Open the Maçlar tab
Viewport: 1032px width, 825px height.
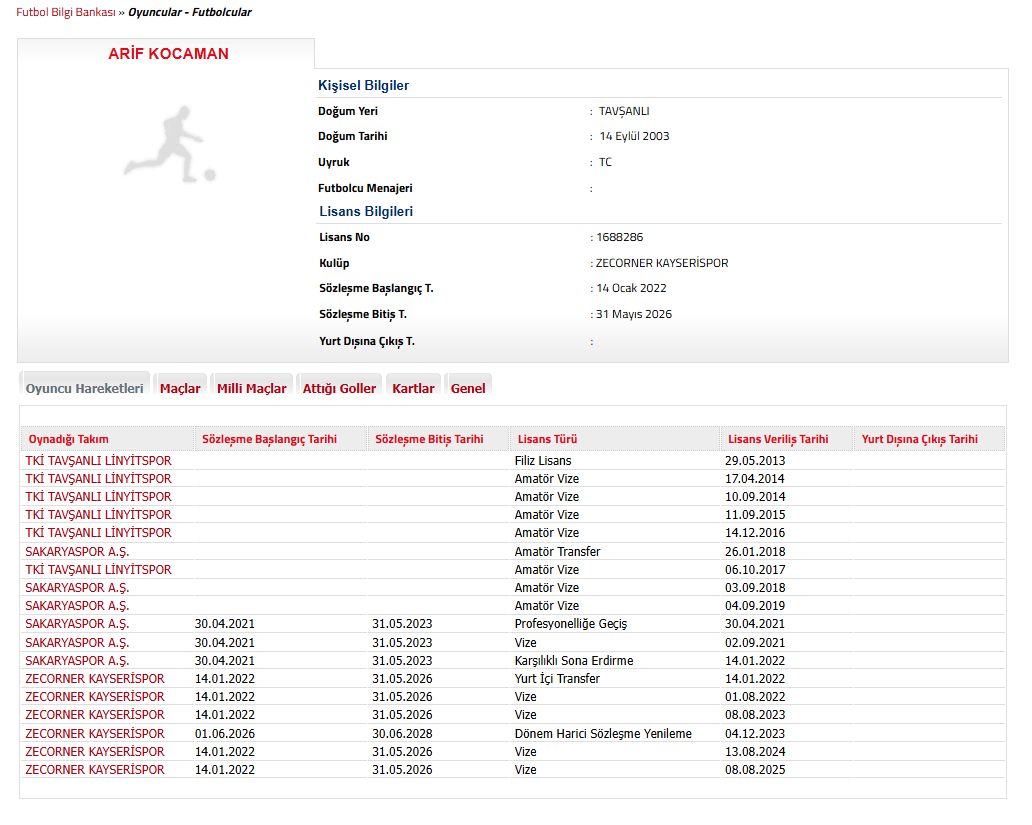(x=180, y=388)
